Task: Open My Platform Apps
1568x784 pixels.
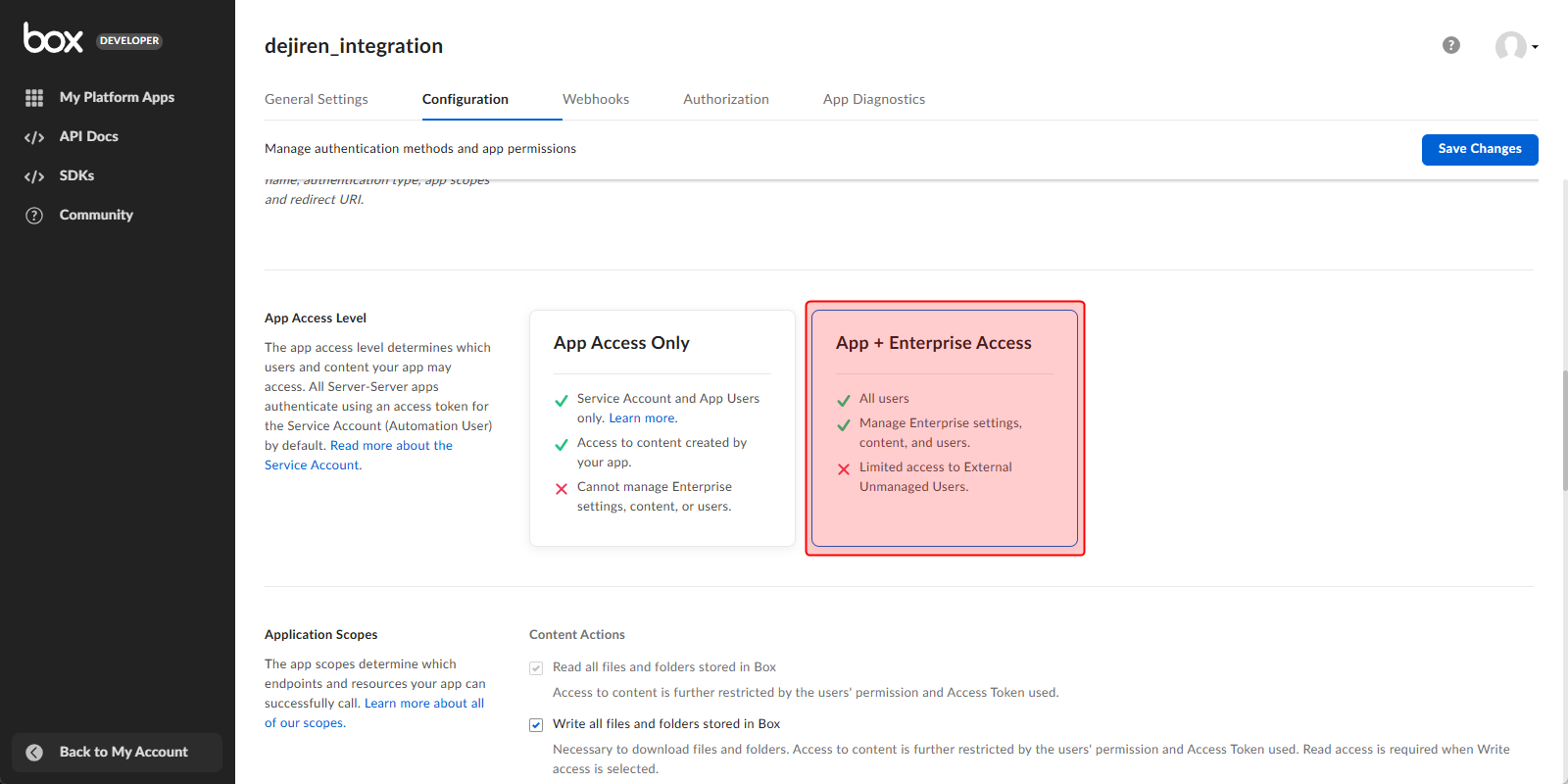Action: (117, 97)
